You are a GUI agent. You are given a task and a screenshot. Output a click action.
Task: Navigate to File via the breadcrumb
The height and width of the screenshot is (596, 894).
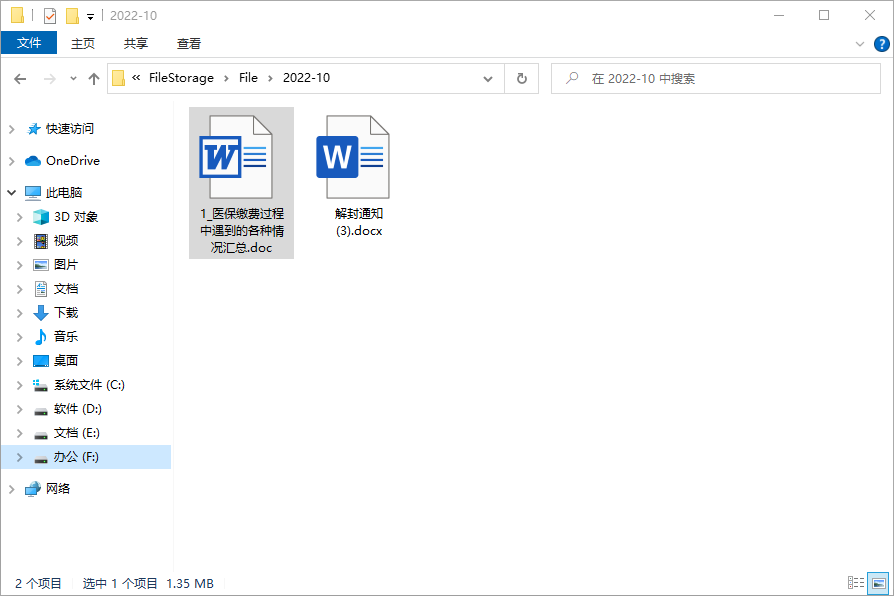248,77
